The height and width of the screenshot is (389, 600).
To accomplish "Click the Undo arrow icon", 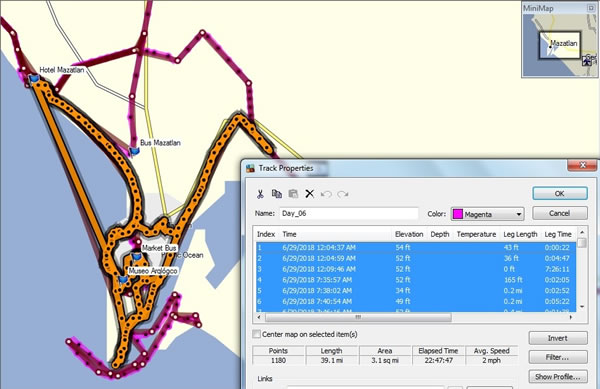I will coord(326,194).
